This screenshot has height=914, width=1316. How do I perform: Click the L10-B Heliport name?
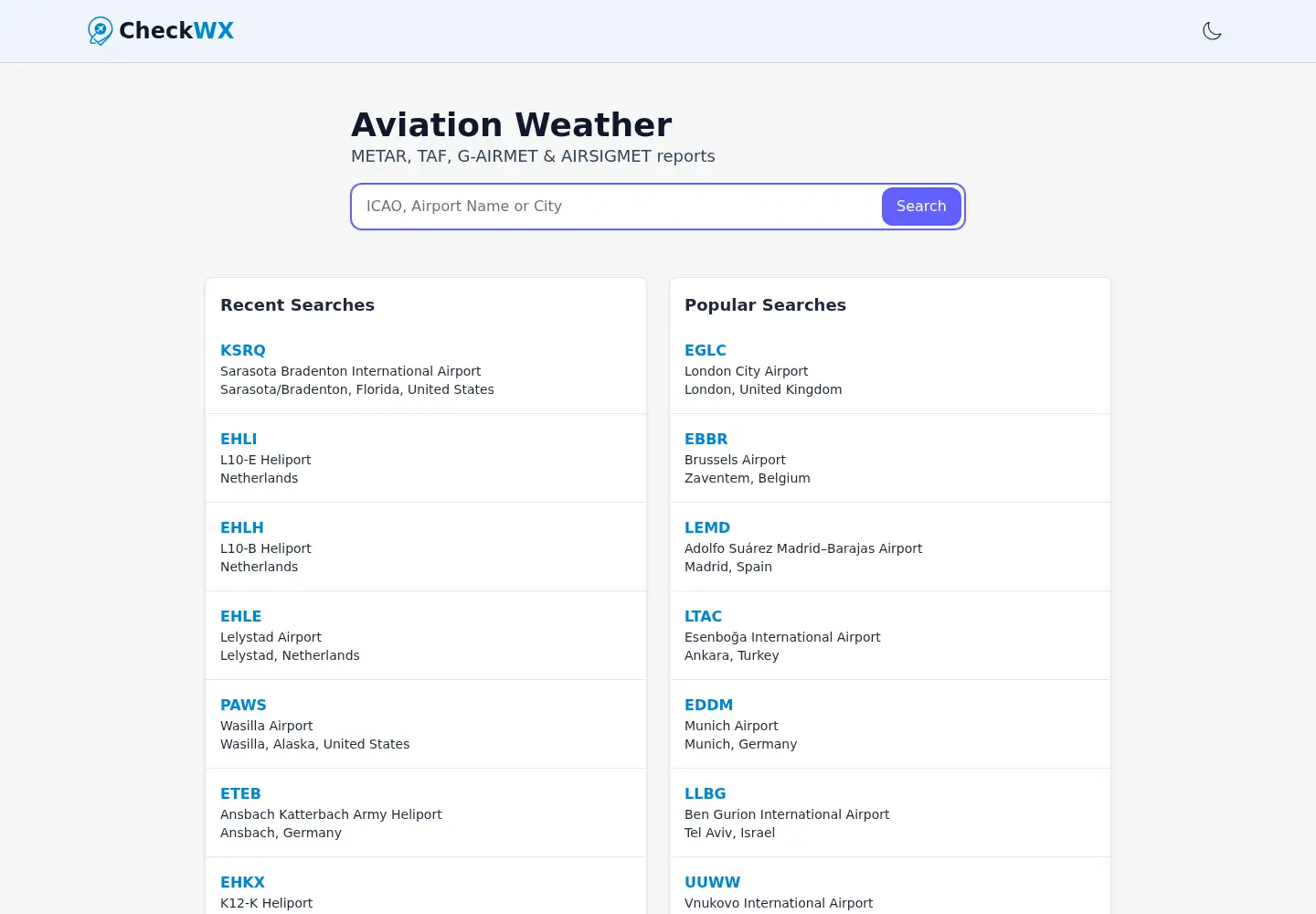coord(265,548)
